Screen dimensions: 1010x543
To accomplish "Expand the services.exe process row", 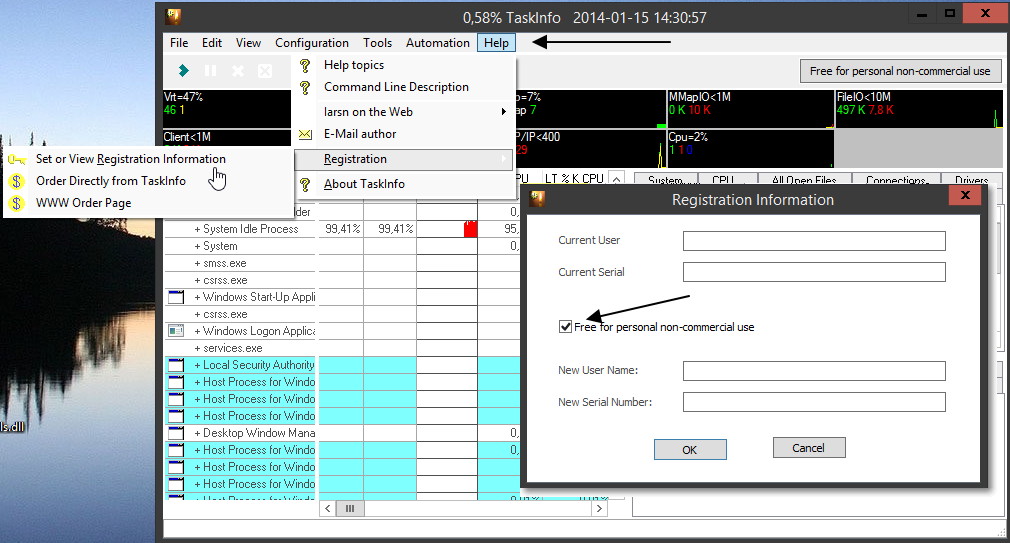I will 197,348.
